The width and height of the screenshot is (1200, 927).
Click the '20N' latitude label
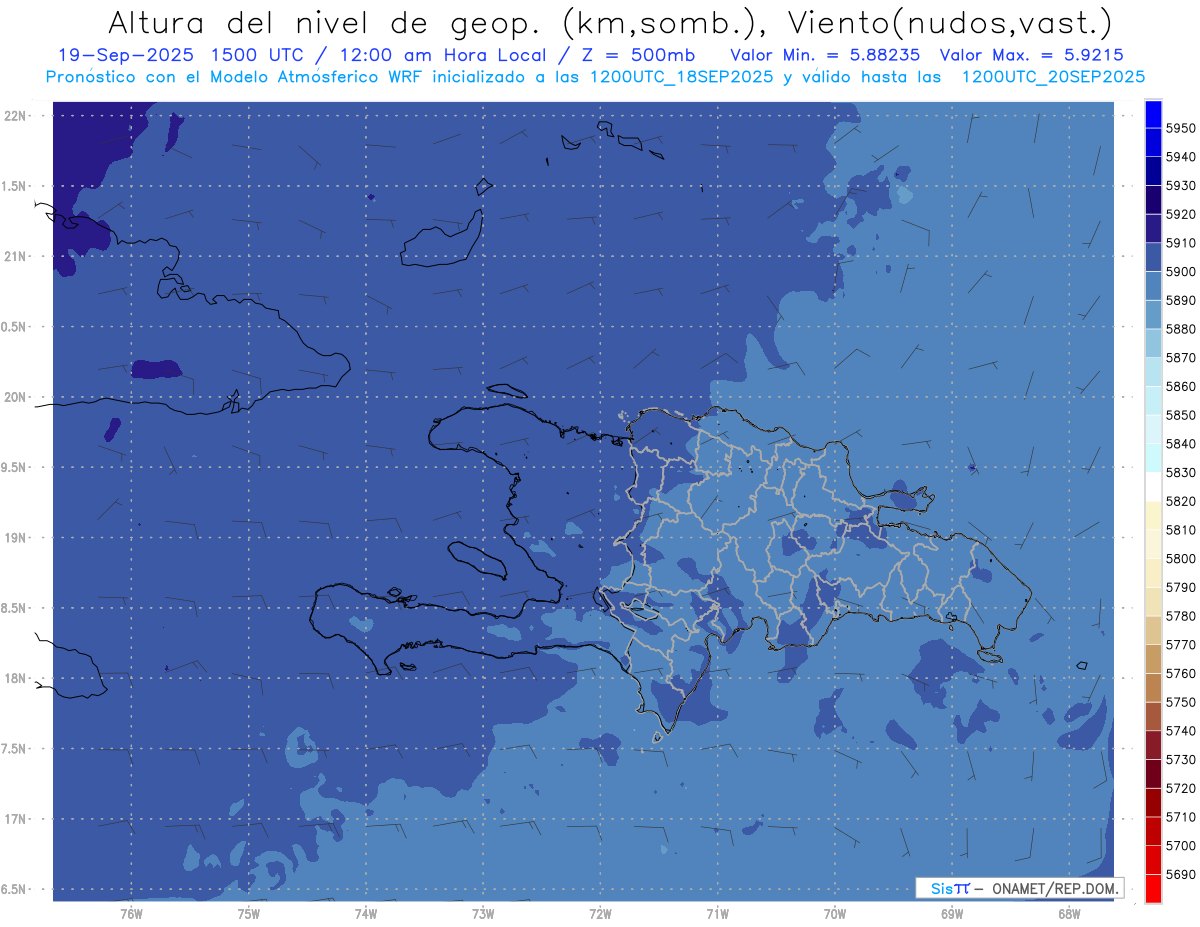coord(15,397)
